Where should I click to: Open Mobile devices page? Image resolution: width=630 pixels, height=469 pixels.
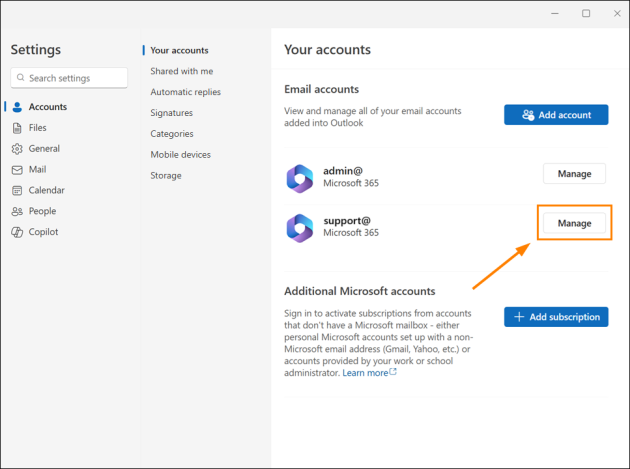tap(180, 155)
